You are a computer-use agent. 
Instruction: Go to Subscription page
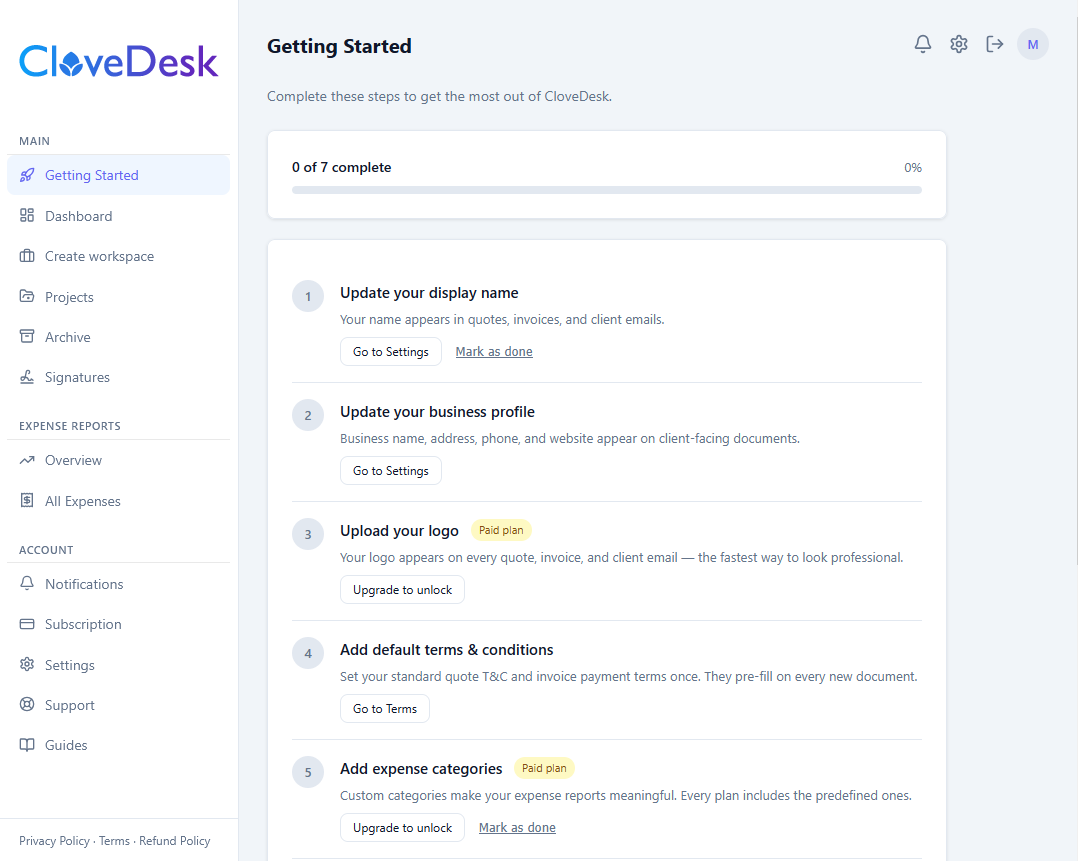tap(118, 624)
